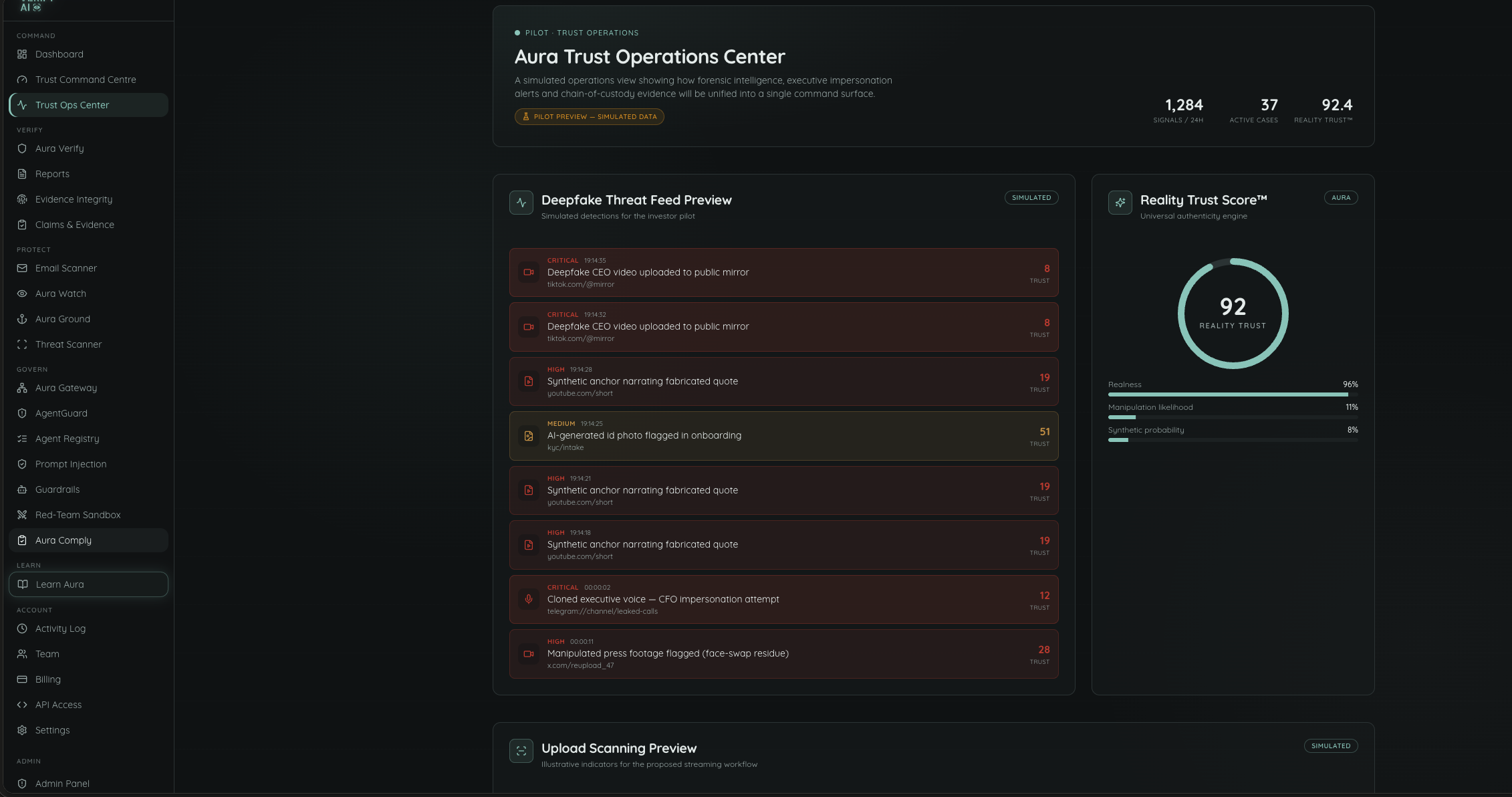Click the image file icon on AI-generated id photo alert
This screenshot has width=1512, height=797.
click(x=529, y=436)
